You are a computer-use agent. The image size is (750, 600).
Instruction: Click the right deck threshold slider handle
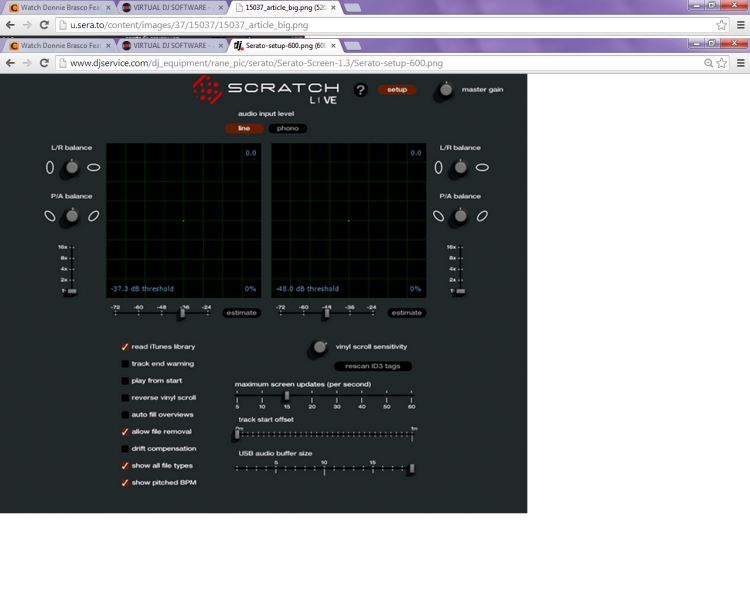pyautogui.click(x=327, y=313)
